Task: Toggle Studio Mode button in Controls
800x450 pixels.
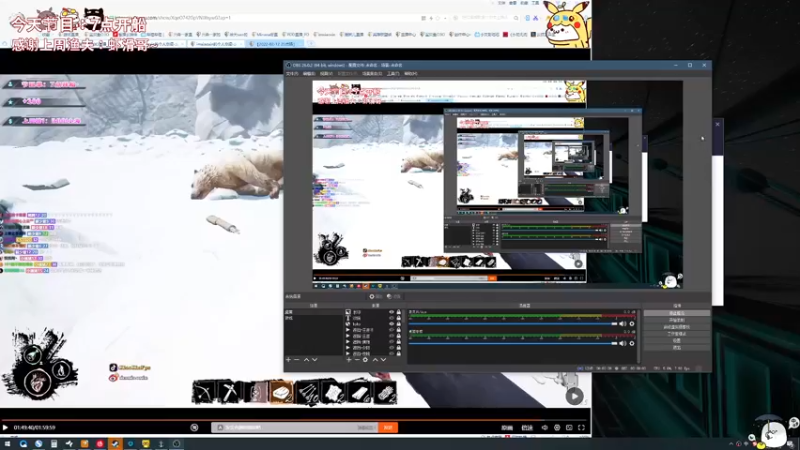Action: [677, 334]
